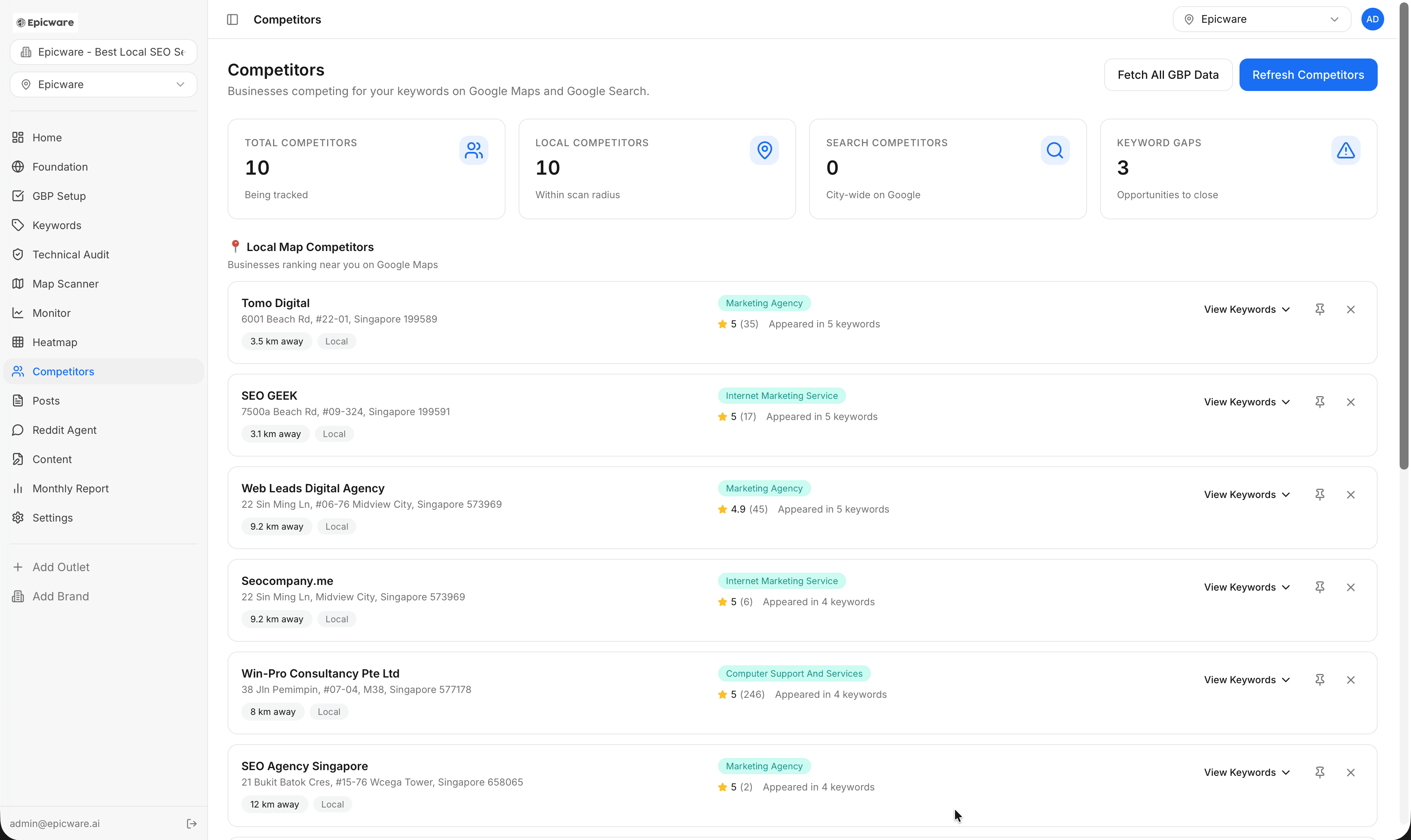Screen dimensions: 1411x840
Task: Click Marketing Agency tag on Tomo Digital
Action: pos(764,303)
